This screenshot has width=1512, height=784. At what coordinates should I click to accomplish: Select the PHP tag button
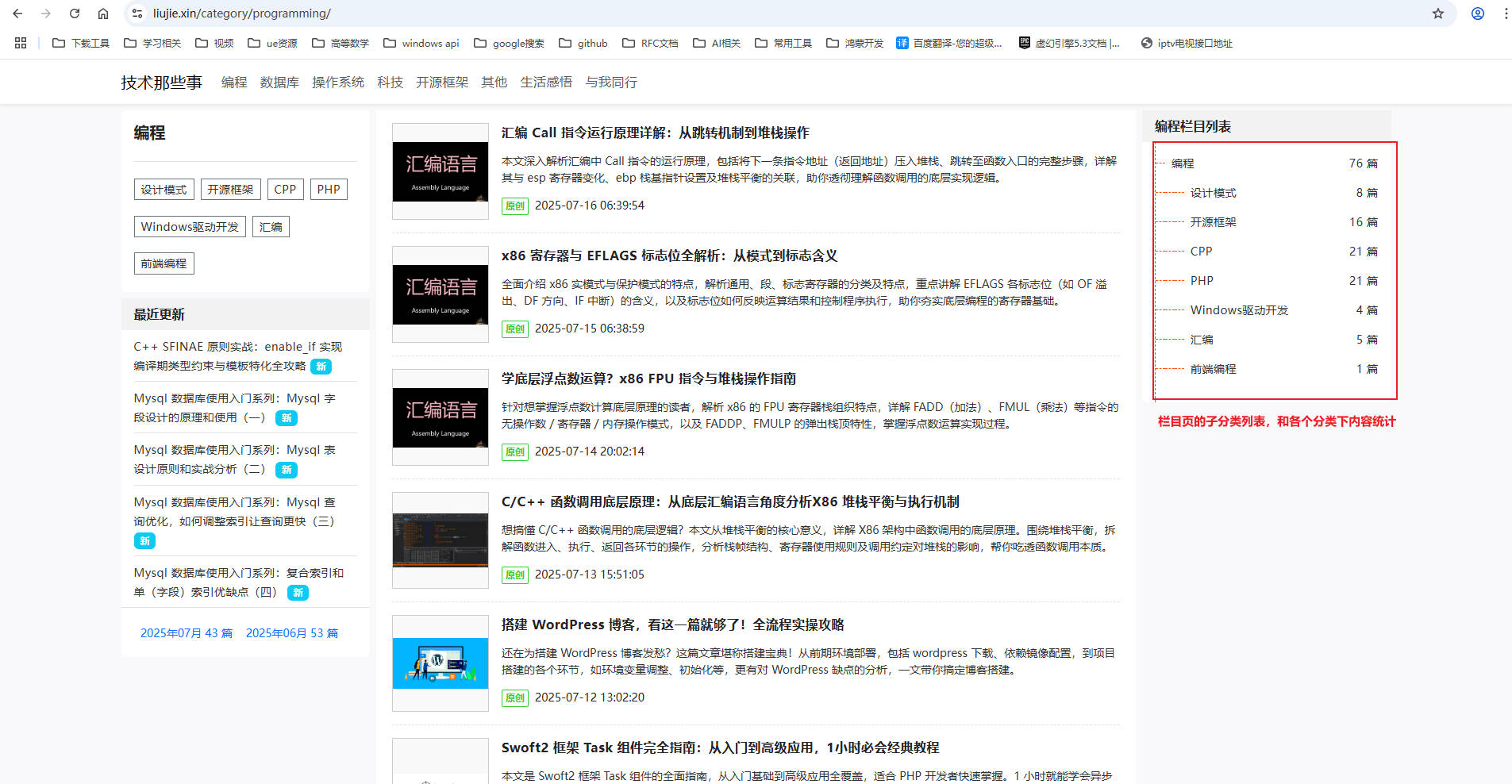tap(329, 190)
